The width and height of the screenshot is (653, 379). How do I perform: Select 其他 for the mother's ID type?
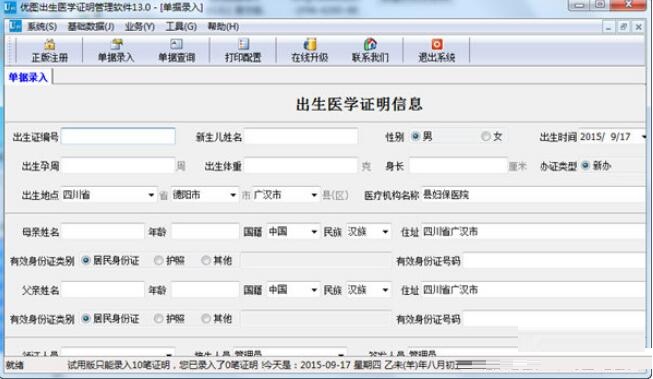coord(206,260)
